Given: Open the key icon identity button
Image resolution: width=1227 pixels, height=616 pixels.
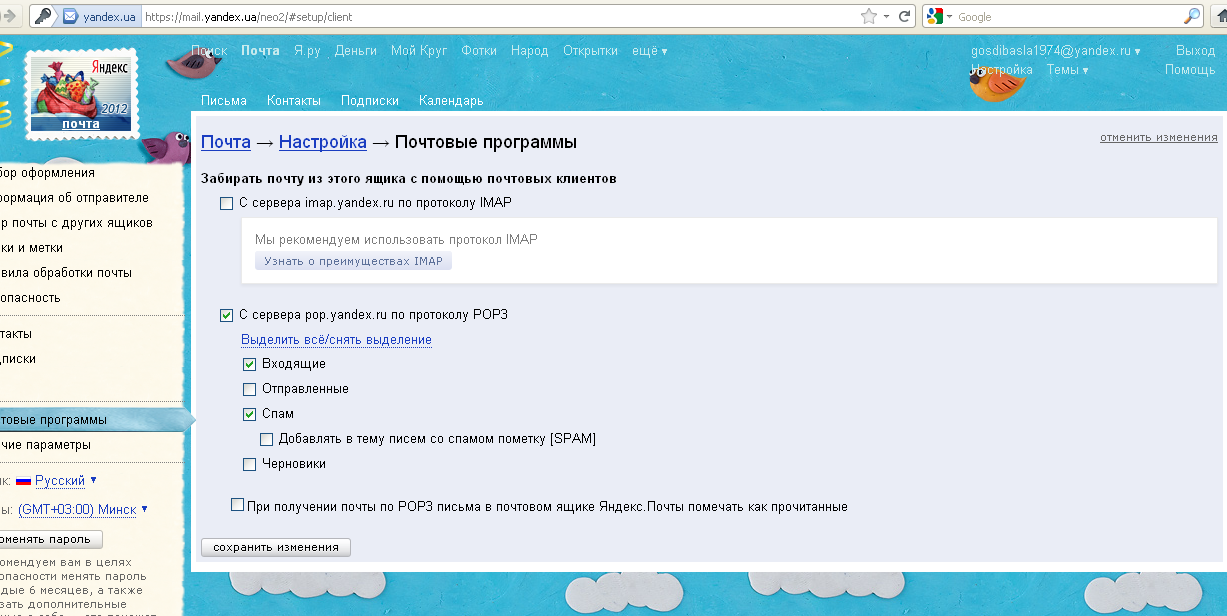Looking at the screenshot, I should coord(44,16).
